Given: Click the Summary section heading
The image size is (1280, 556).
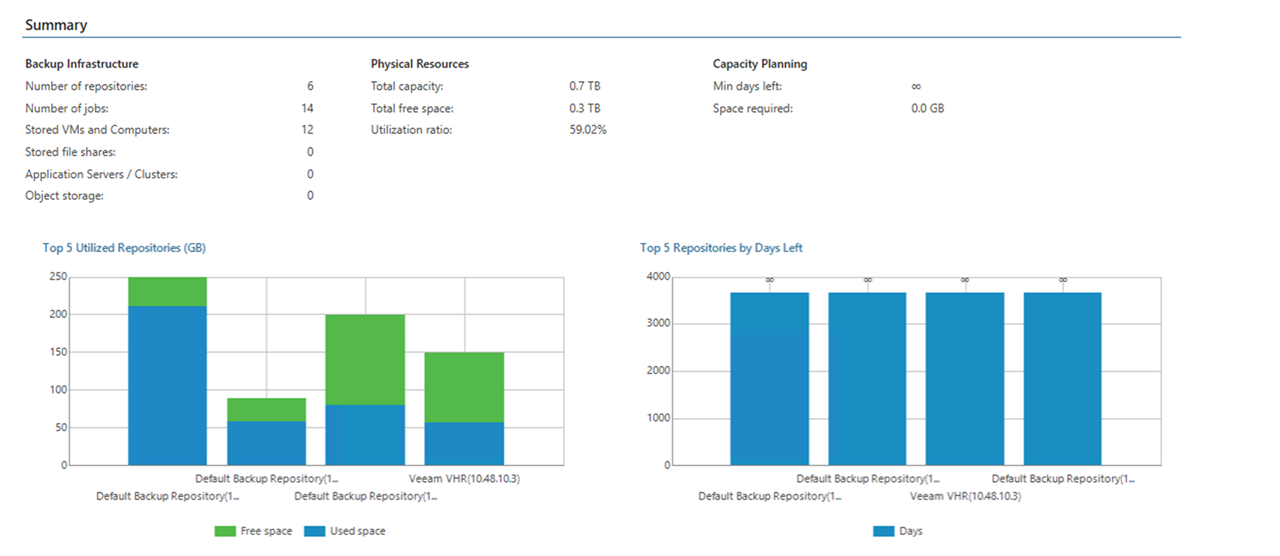Looking at the screenshot, I should (x=56, y=25).
